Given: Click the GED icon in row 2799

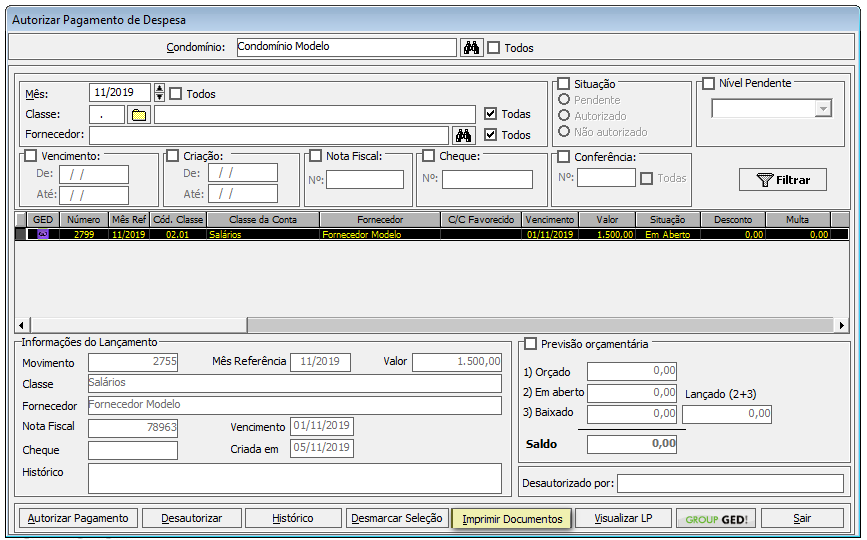Looking at the screenshot, I should point(43,234).
